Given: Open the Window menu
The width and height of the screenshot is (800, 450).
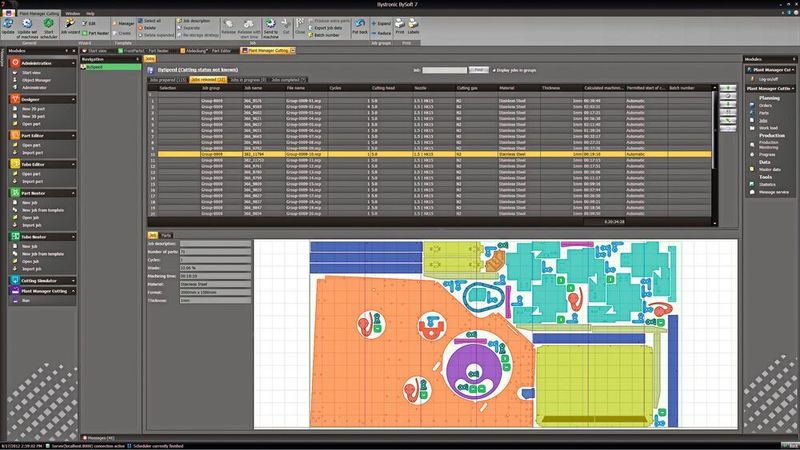Looking at the screenshot, I should tap(72, 13).
